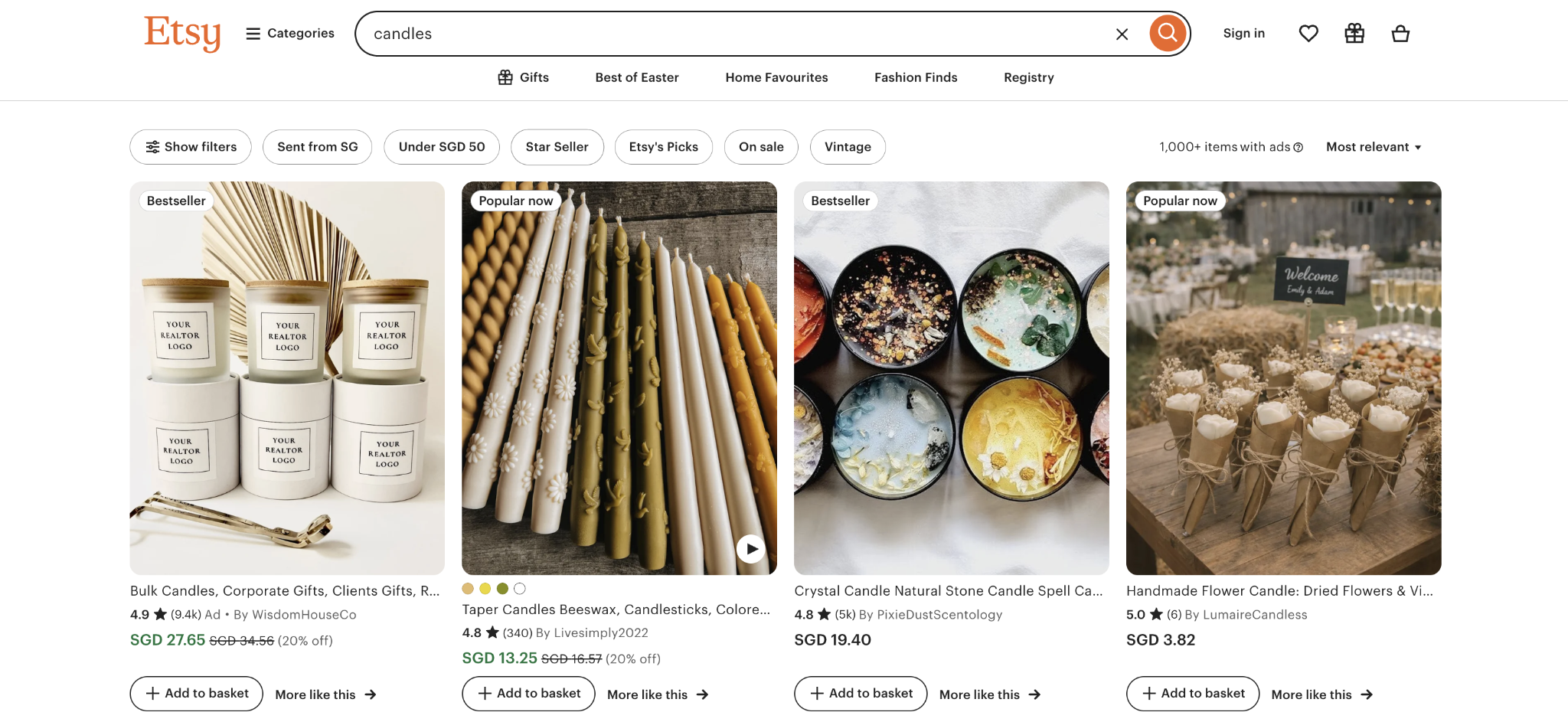Play the taper candles listing video
Image resolution: width=1568 pixels, height=722 pixels.
pyautogui.click(x=750, y=548)
